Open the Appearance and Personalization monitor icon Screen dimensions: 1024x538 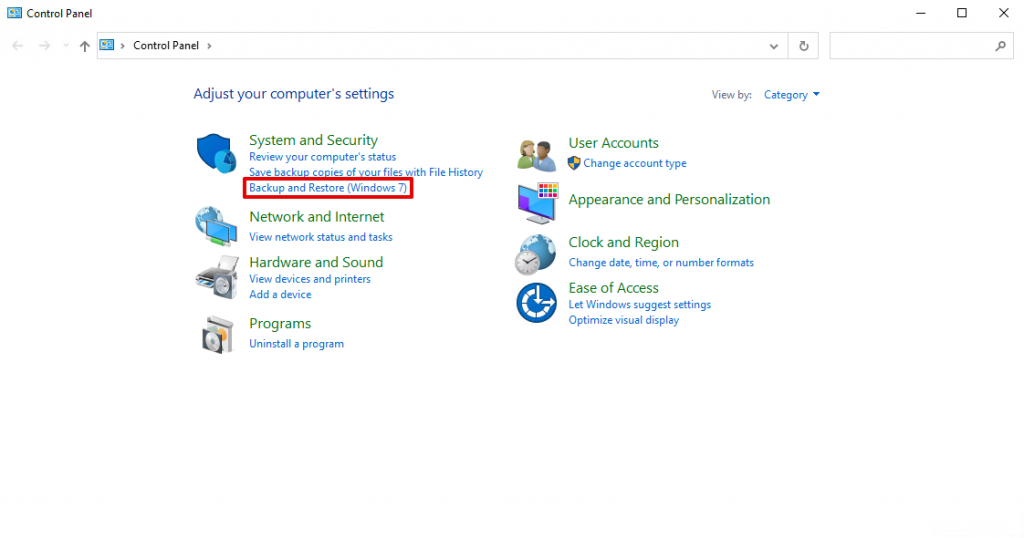(538, 203)
